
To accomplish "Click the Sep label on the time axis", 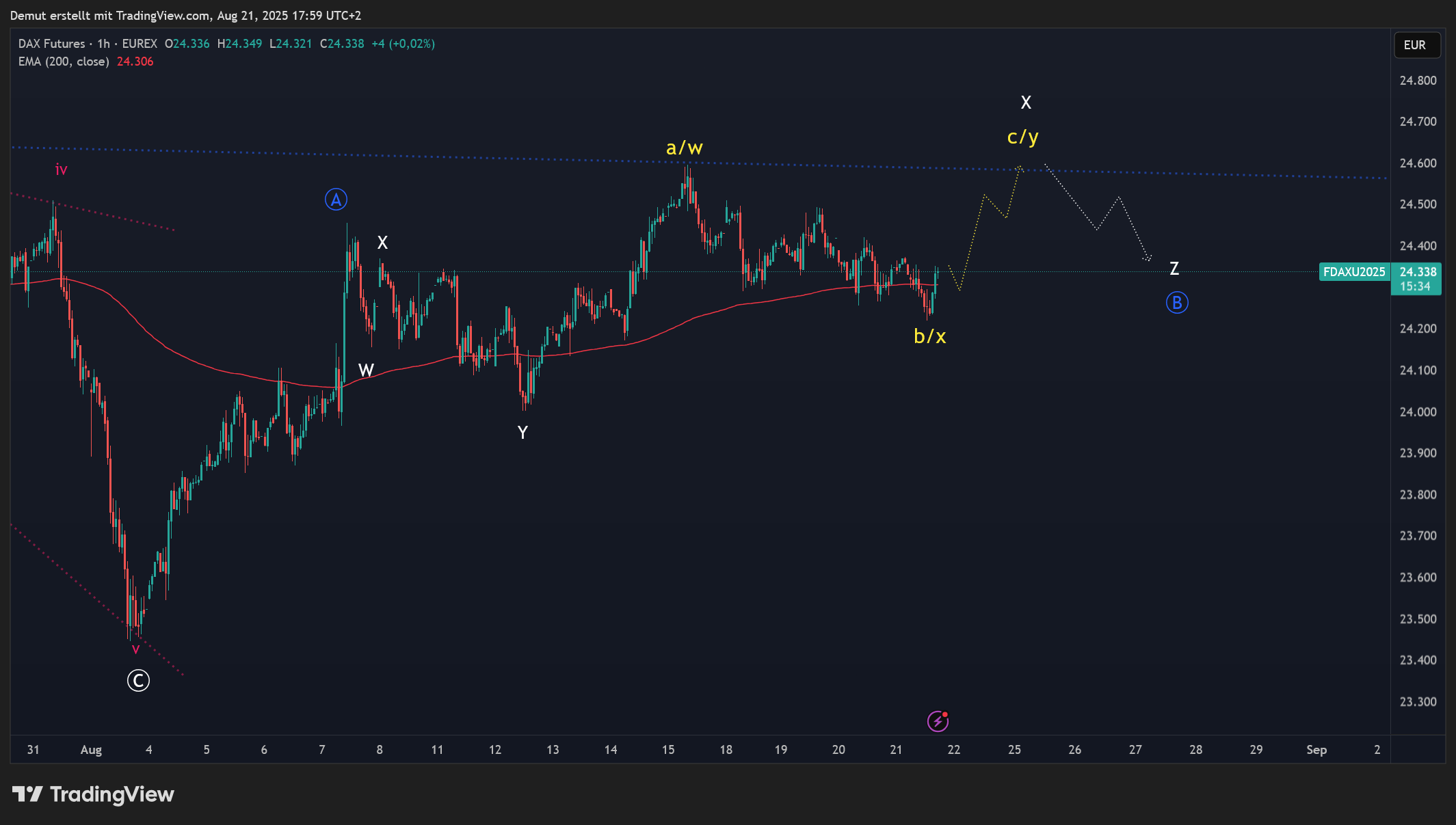I will point(1316,750).
